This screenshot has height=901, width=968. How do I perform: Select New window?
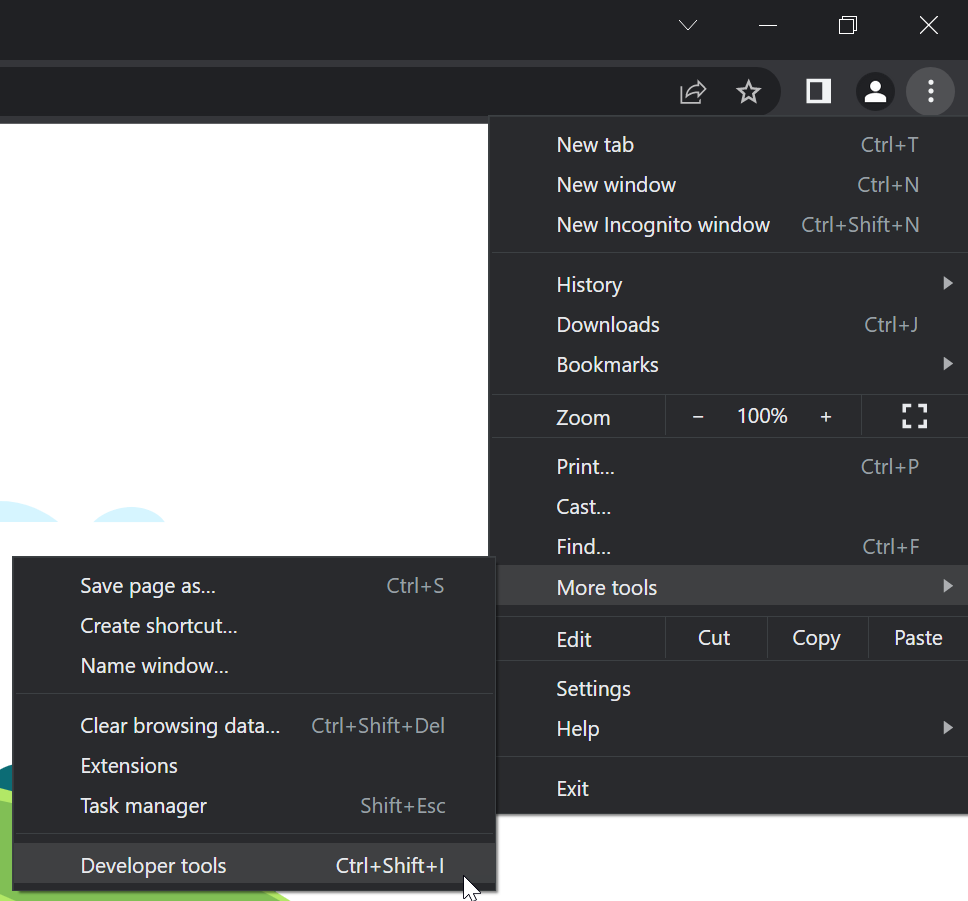pos(731,185)
